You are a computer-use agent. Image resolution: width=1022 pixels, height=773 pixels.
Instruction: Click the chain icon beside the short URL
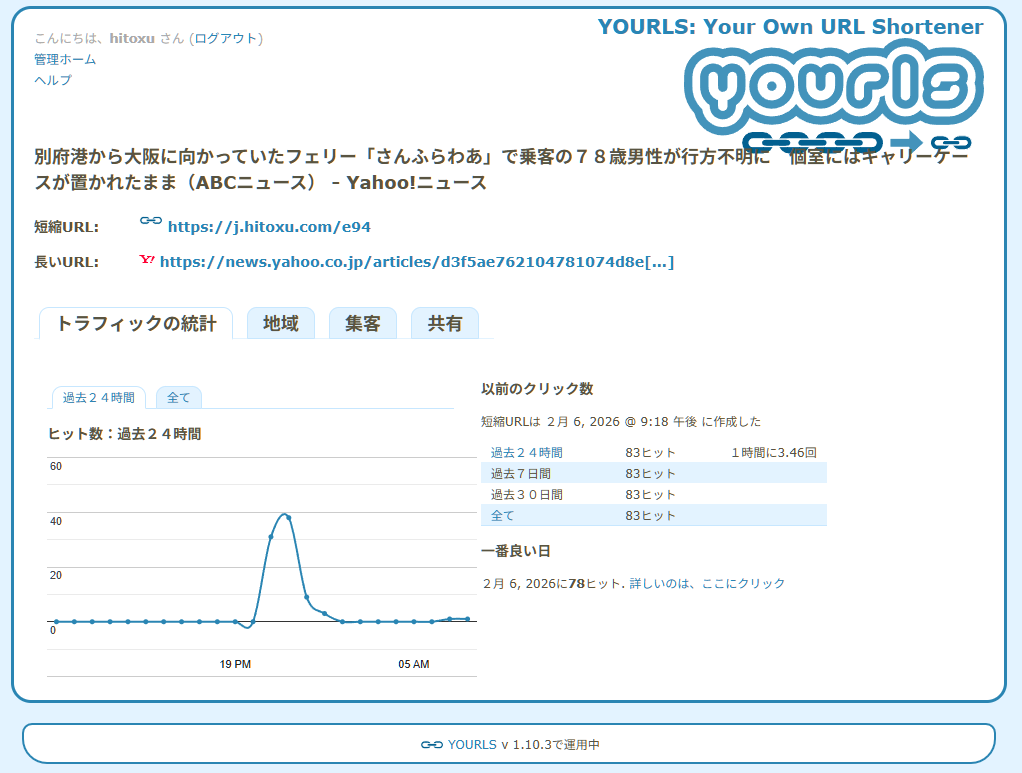(150, 221)
